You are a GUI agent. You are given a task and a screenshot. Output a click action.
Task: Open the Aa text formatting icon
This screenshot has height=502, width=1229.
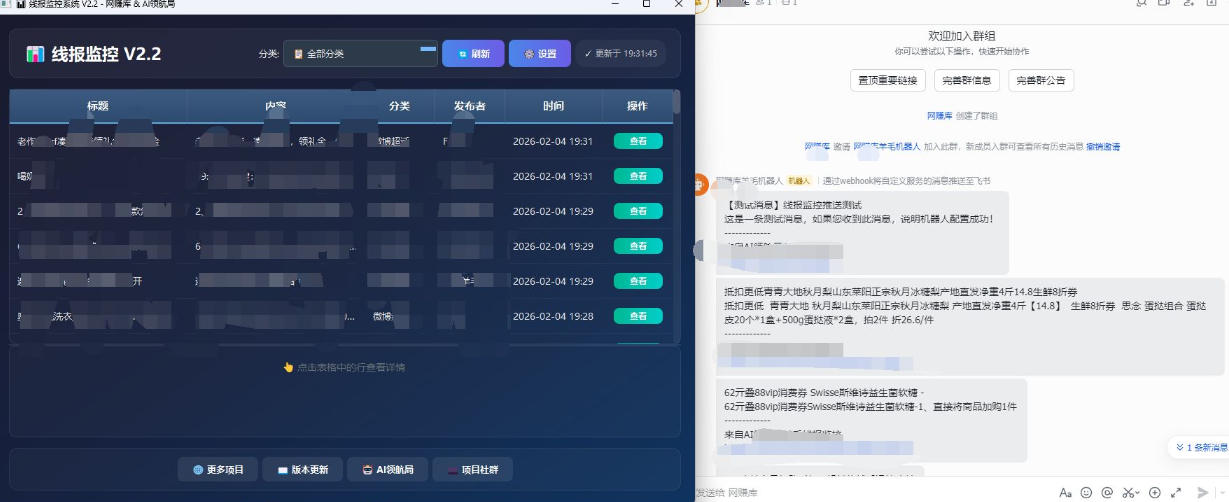click(x=1065, y=493)
